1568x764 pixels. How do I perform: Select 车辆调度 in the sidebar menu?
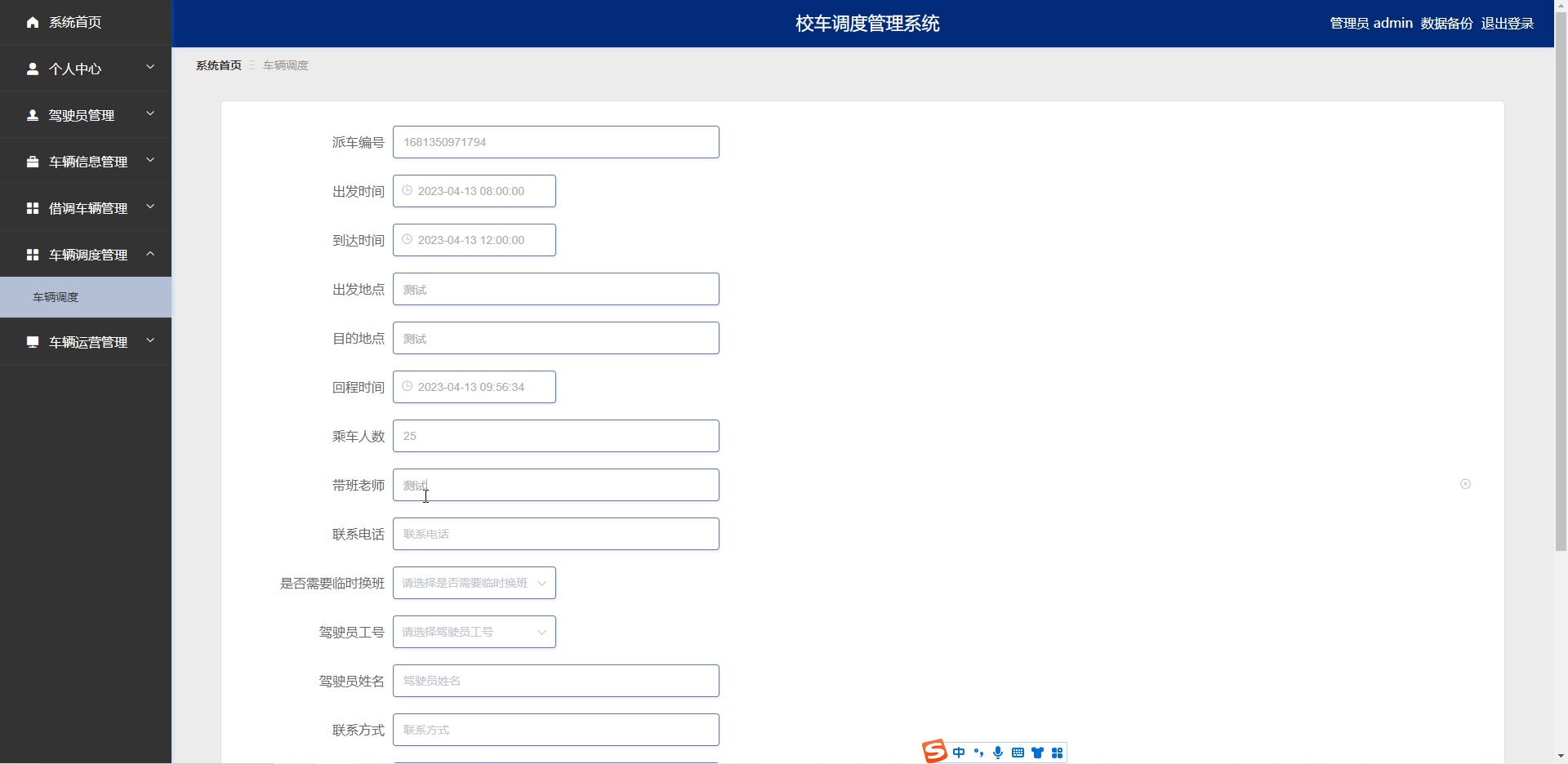[x=55, y=296]
